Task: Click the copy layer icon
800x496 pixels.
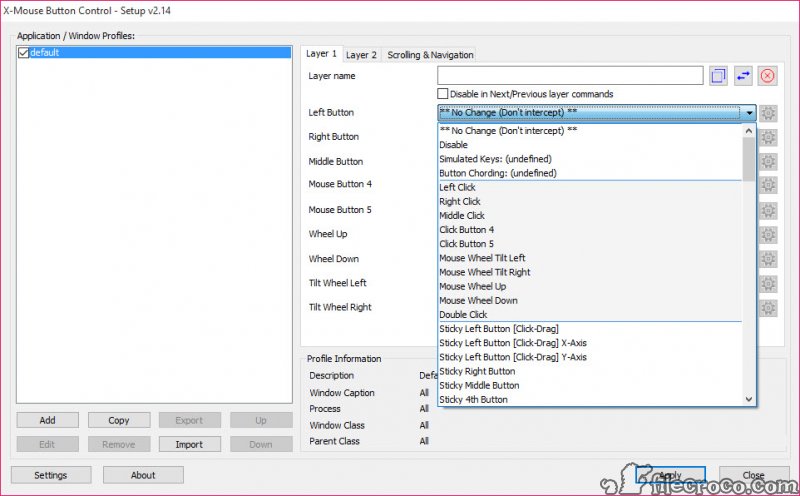Action: point(718,76)
